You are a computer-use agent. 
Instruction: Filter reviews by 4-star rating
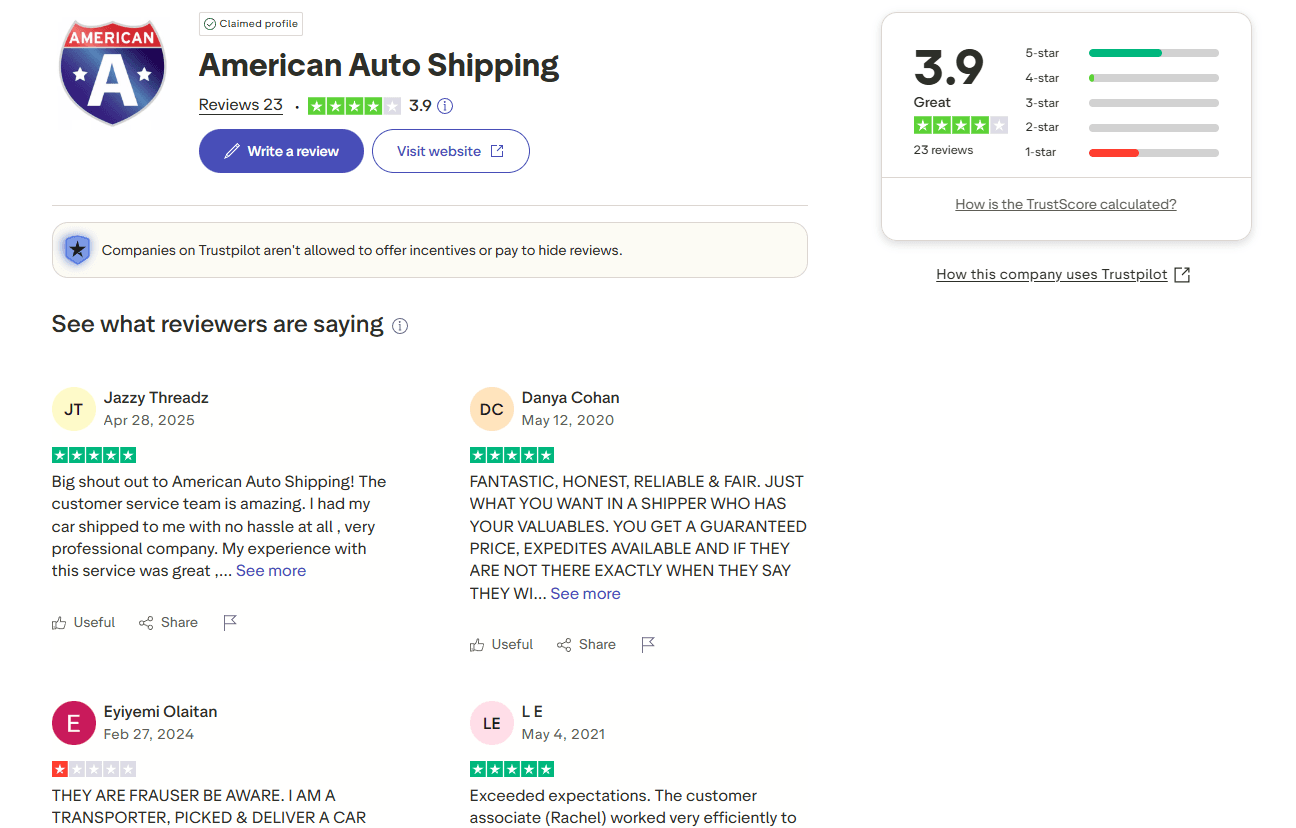click(1121, 78)
